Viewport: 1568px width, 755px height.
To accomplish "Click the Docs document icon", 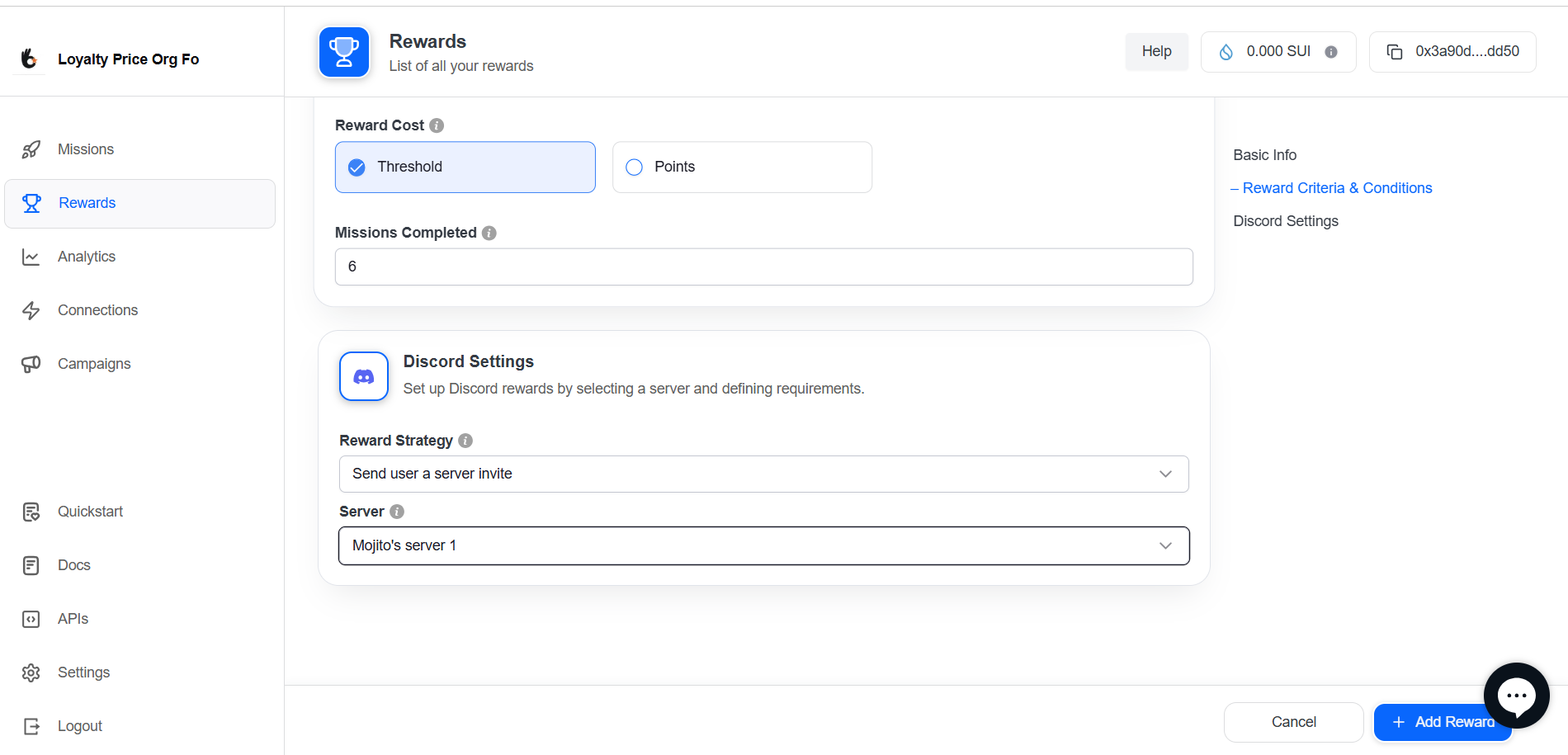I will (x=31, y=565).
